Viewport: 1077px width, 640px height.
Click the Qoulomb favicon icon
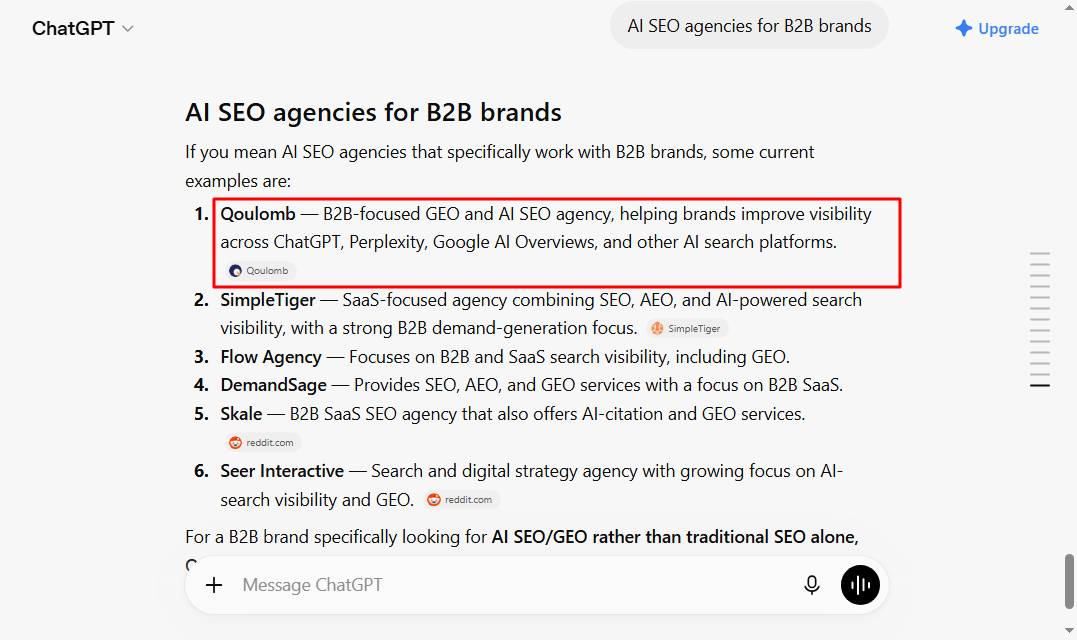coord(236,271)
